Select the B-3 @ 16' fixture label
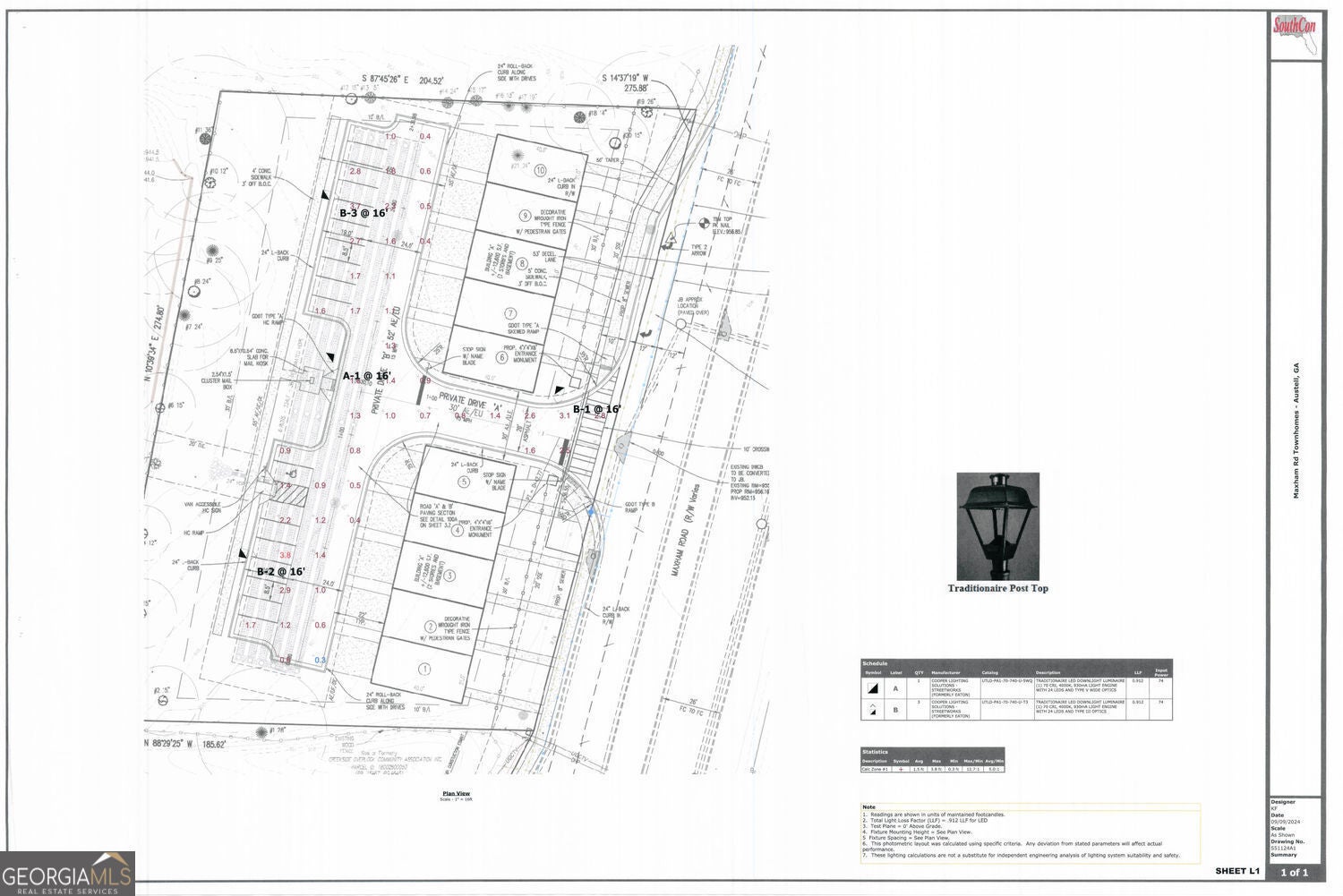The width and height of the screenshot is (1343, 896). (363, 213)
